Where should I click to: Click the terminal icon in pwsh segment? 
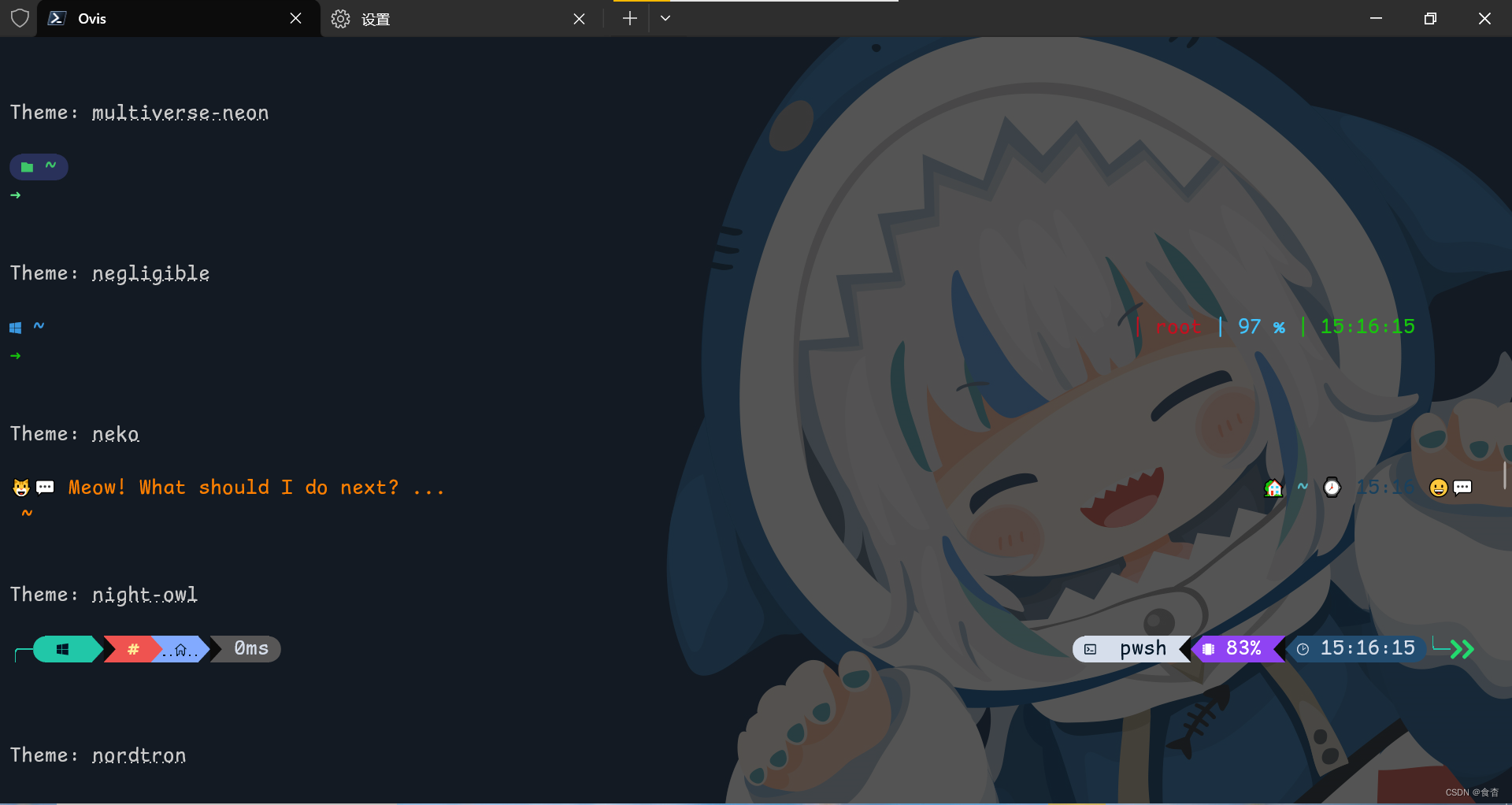point(1090,649)
